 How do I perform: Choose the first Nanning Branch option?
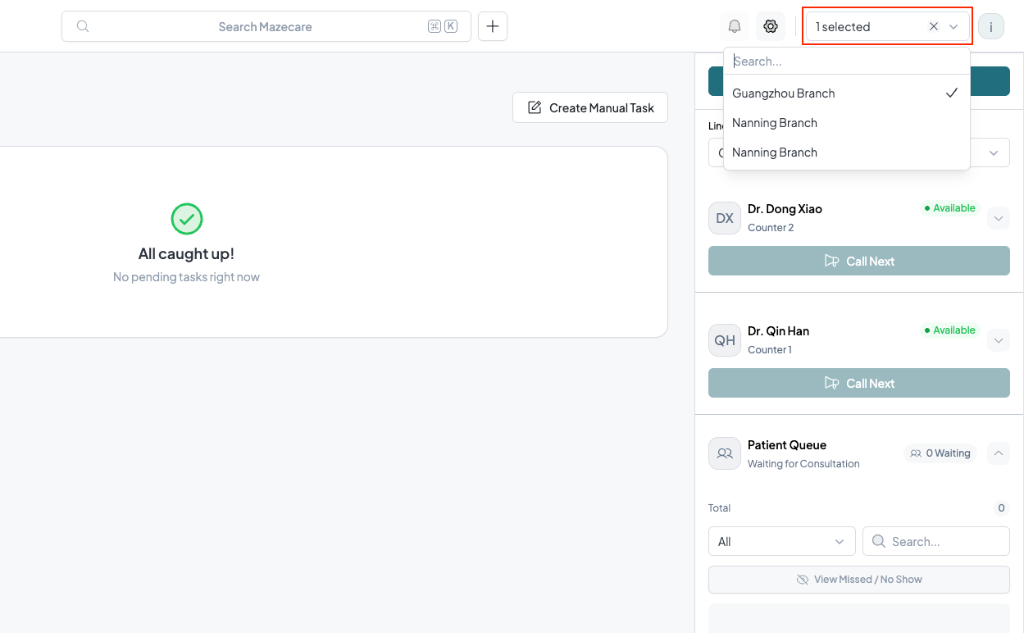click(x=846, y=123)
